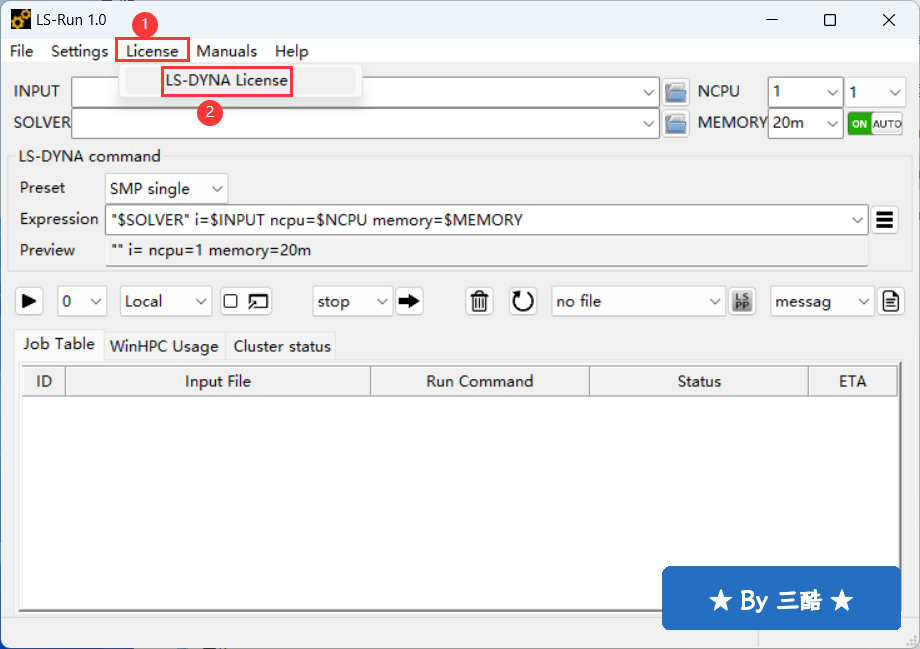Switch to the WinHPC Usage tab
920x649 pixels.
(x=164, y=346)
